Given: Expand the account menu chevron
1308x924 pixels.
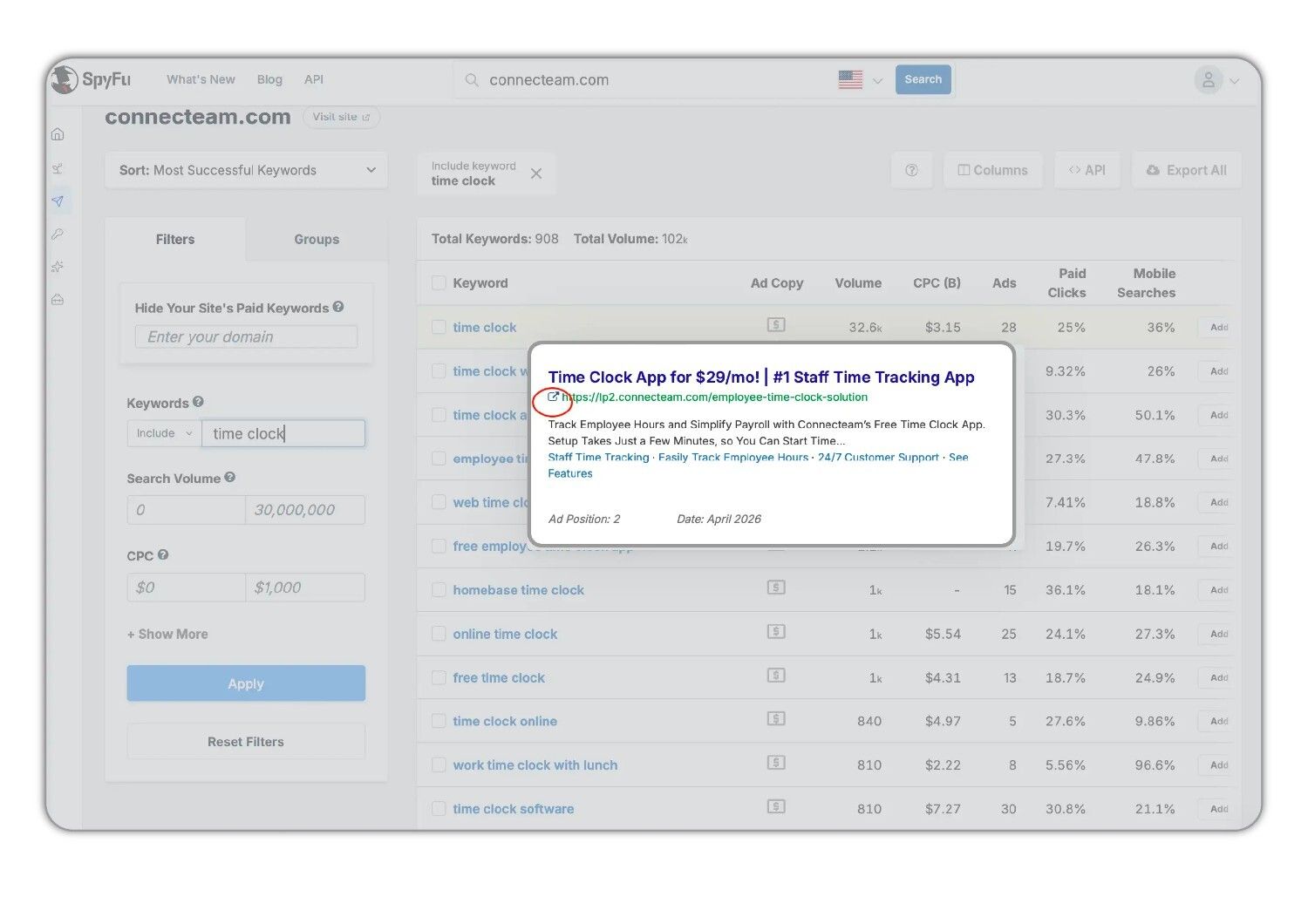Looking at the screenshot, I should pos(1234,81).
